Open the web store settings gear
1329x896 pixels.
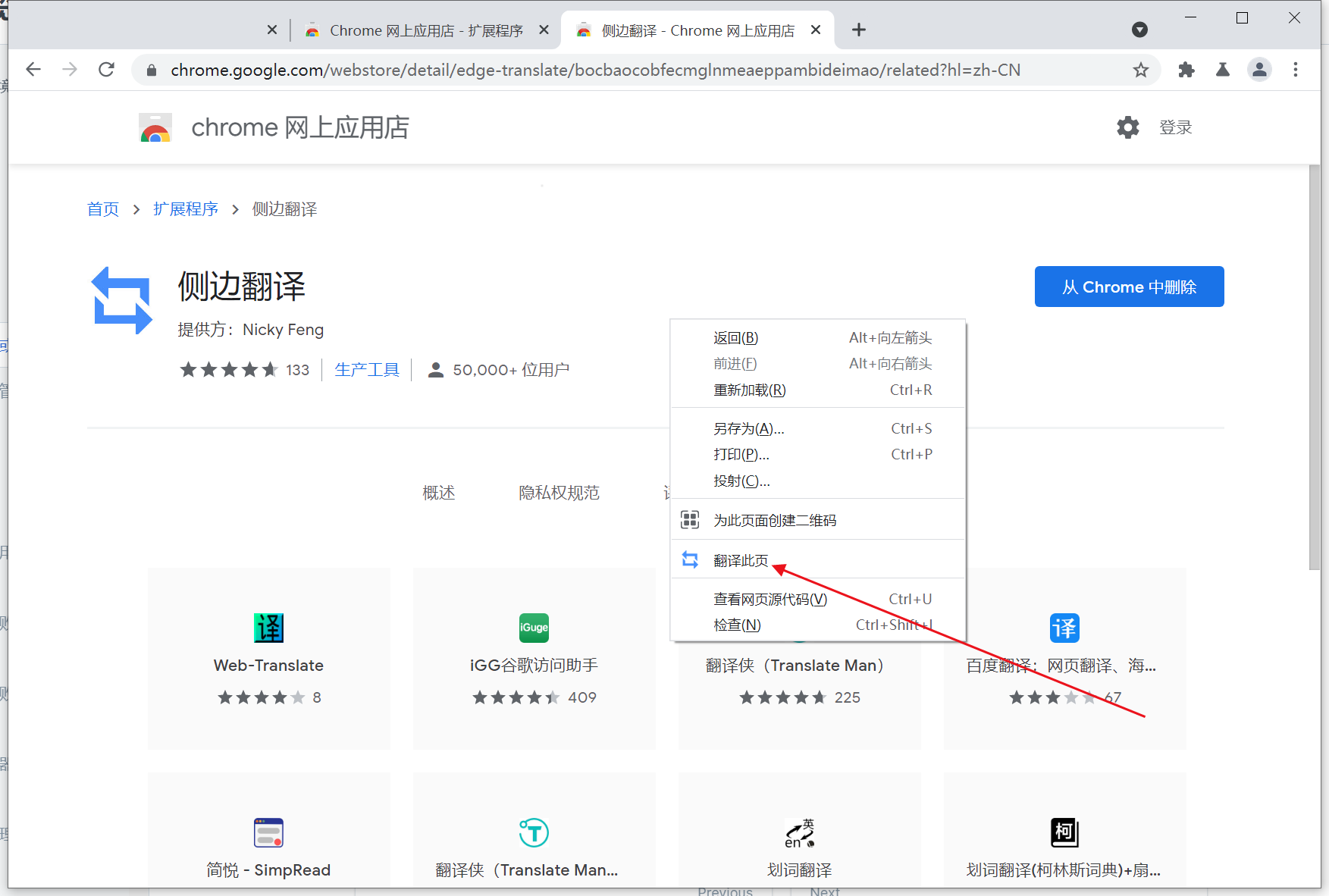(1128, 127)
